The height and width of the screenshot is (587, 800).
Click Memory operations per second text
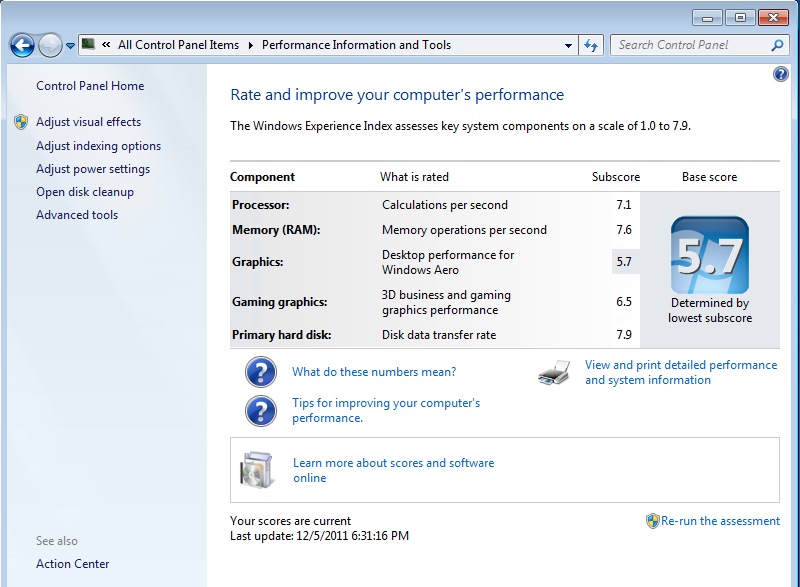464,230
